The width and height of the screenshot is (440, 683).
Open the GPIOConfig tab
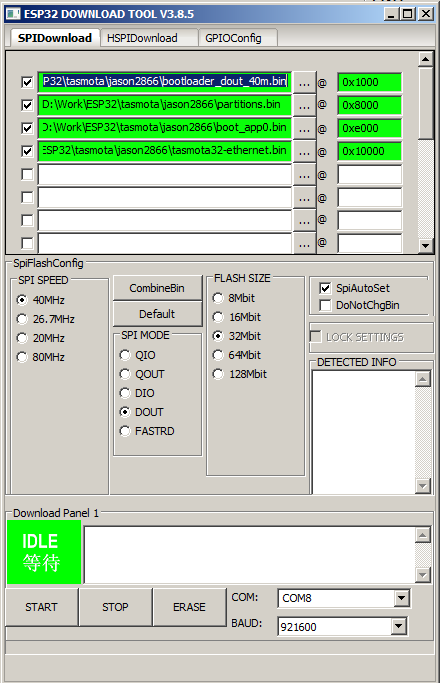pos(238,38)
